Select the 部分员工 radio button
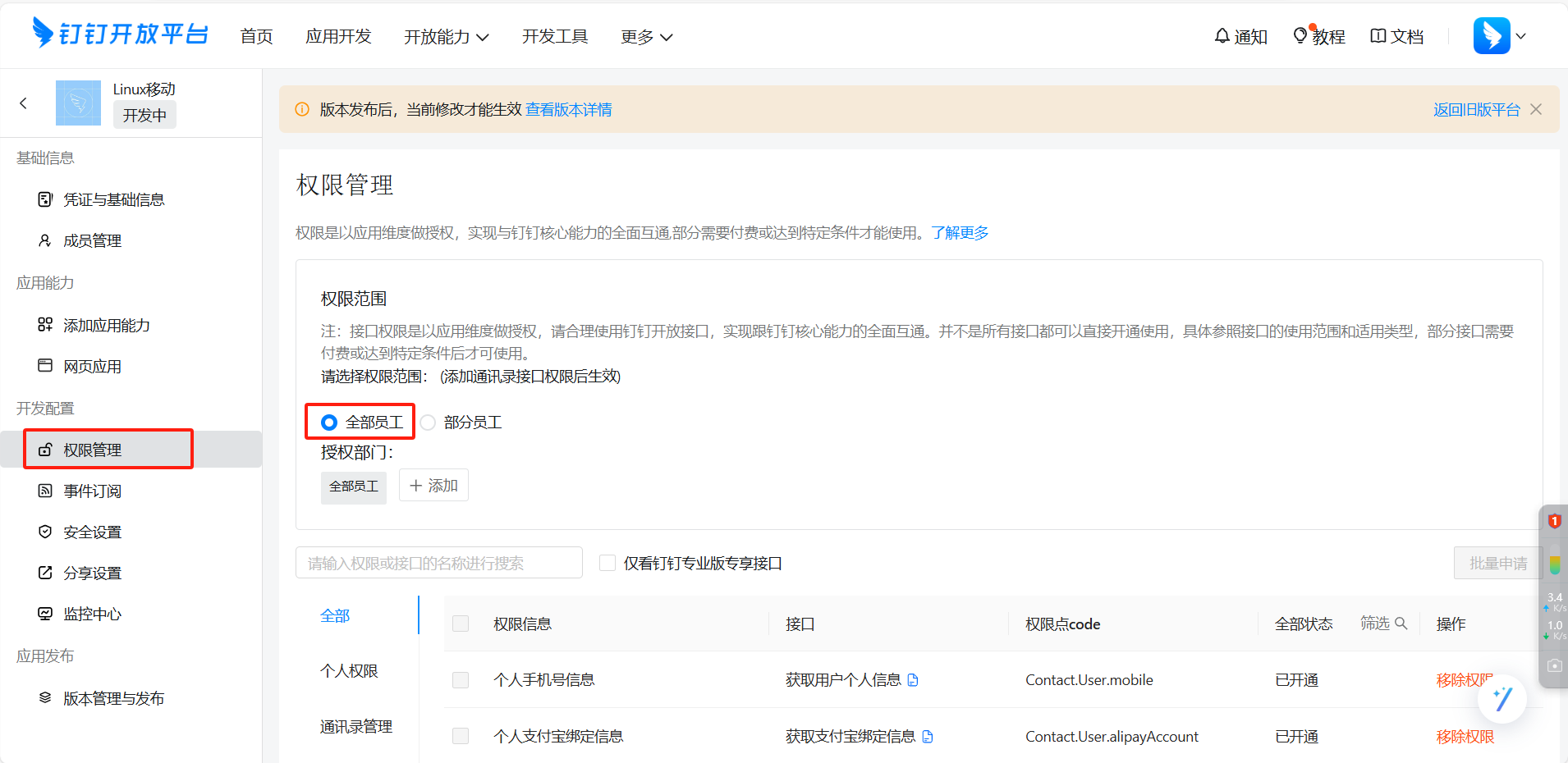This screenshot has height=763, width=1568. 428,423
